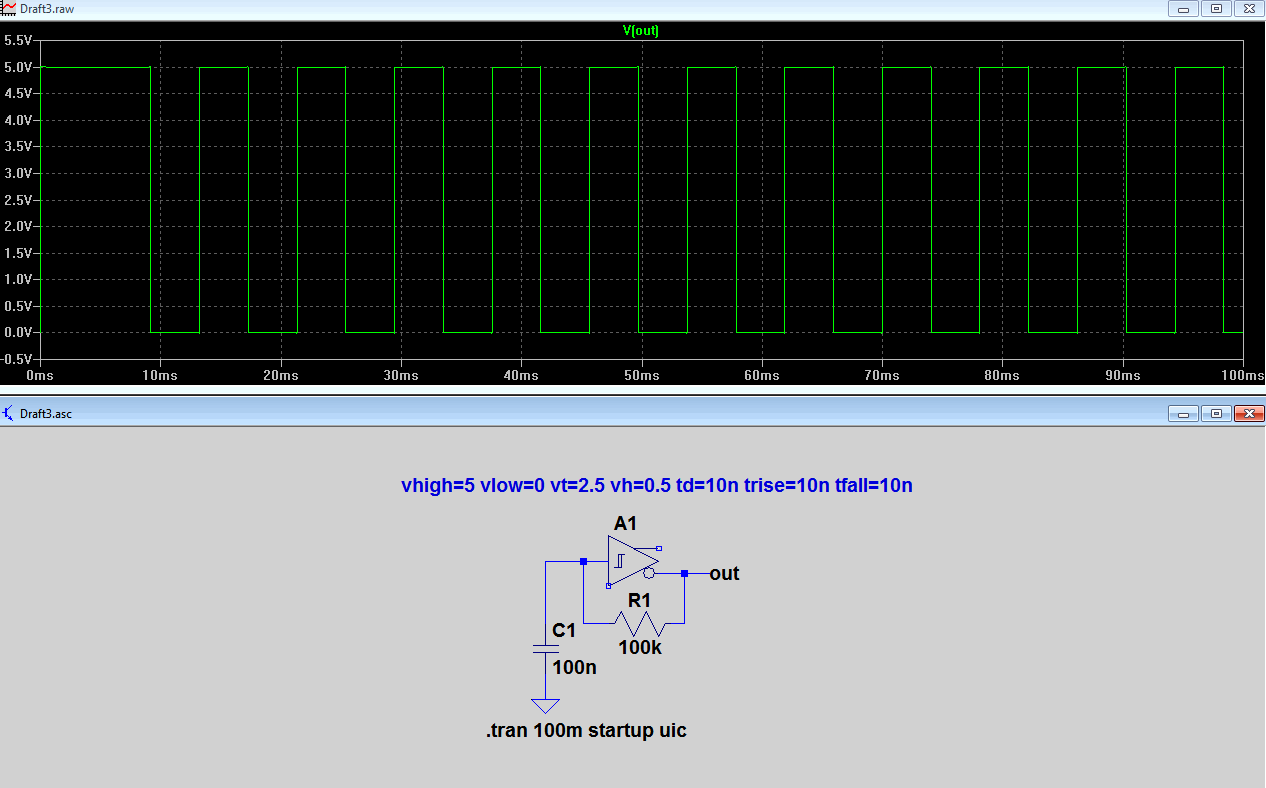Click the A1 component label
The image size is (1266, 788).
click(x=625, y=524)
